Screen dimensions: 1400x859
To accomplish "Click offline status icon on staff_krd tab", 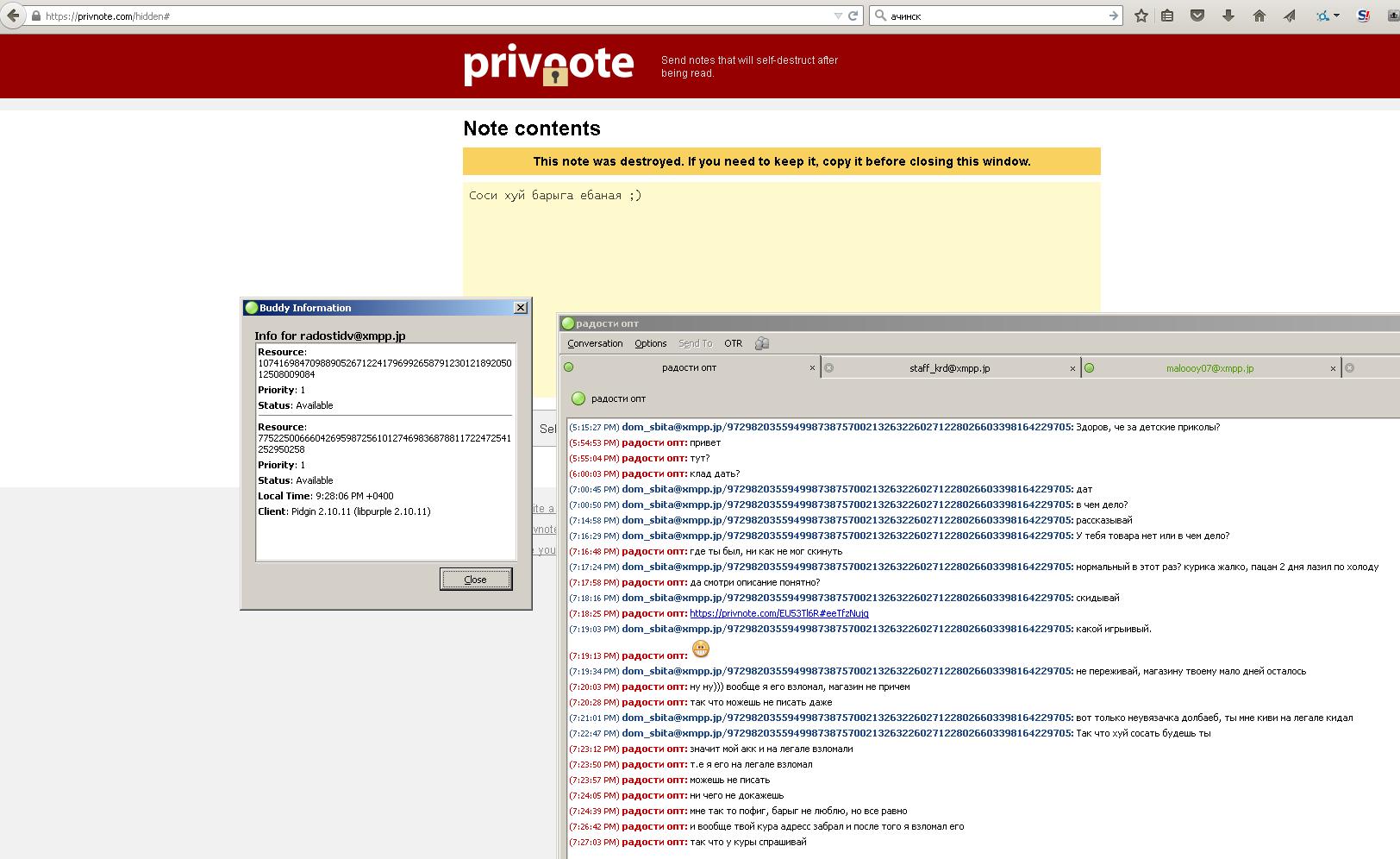I will [829, 368].
